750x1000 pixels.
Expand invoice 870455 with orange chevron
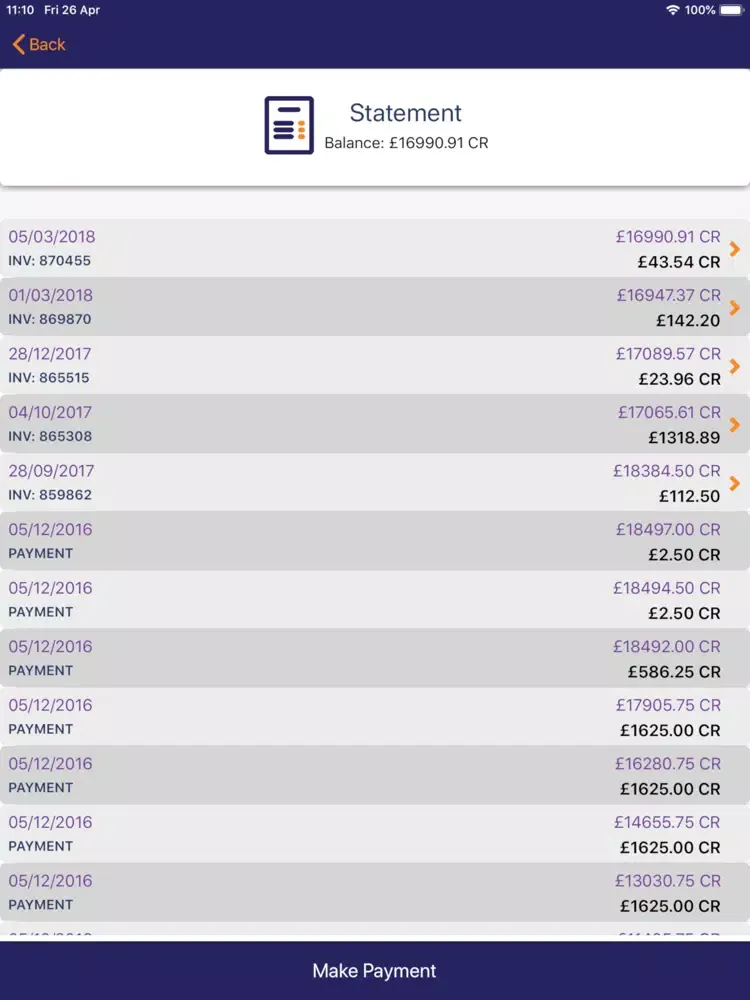(735, 249)
